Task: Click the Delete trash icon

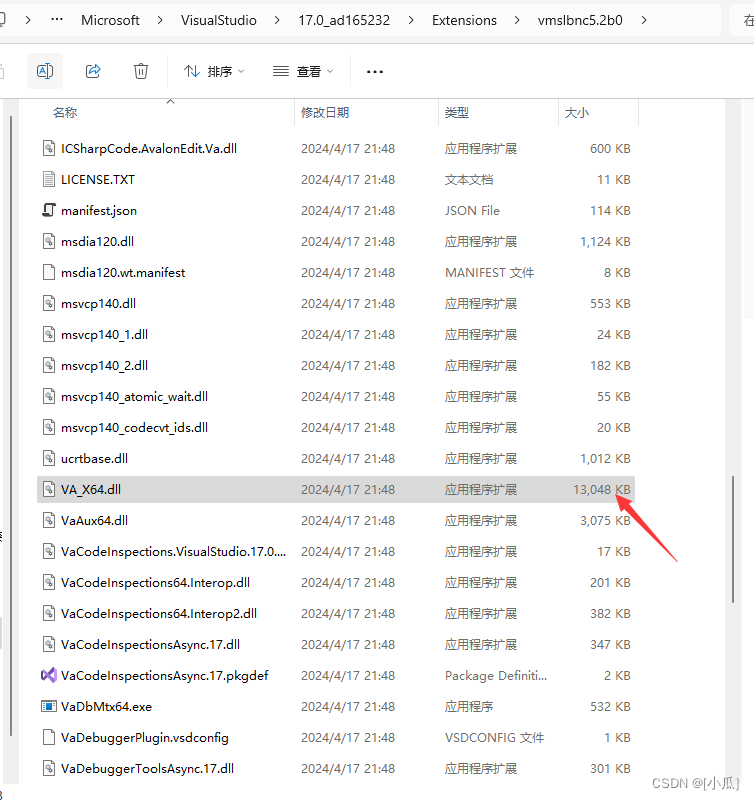Action: 141,71
